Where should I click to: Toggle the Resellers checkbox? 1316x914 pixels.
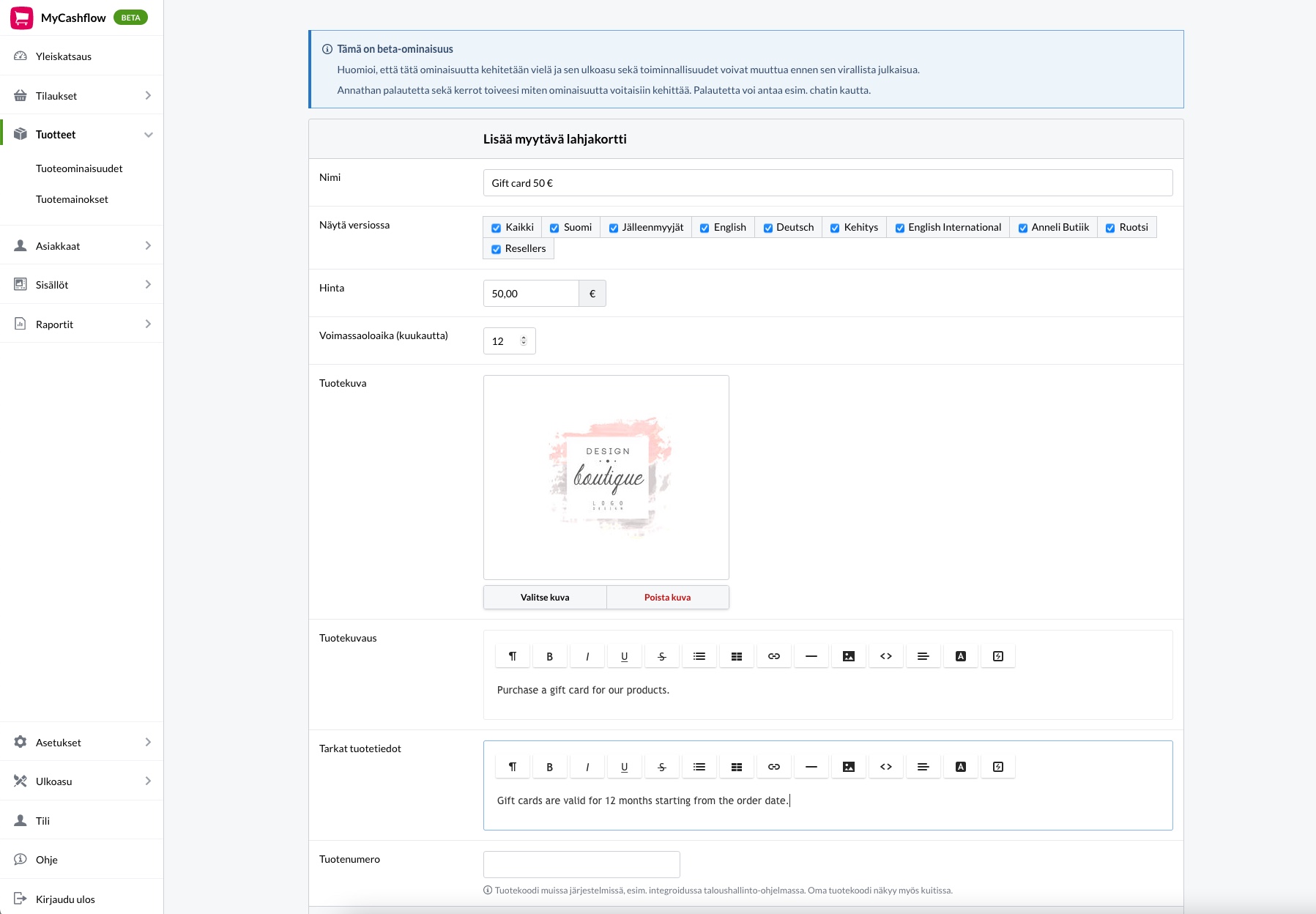pos(497,249)
